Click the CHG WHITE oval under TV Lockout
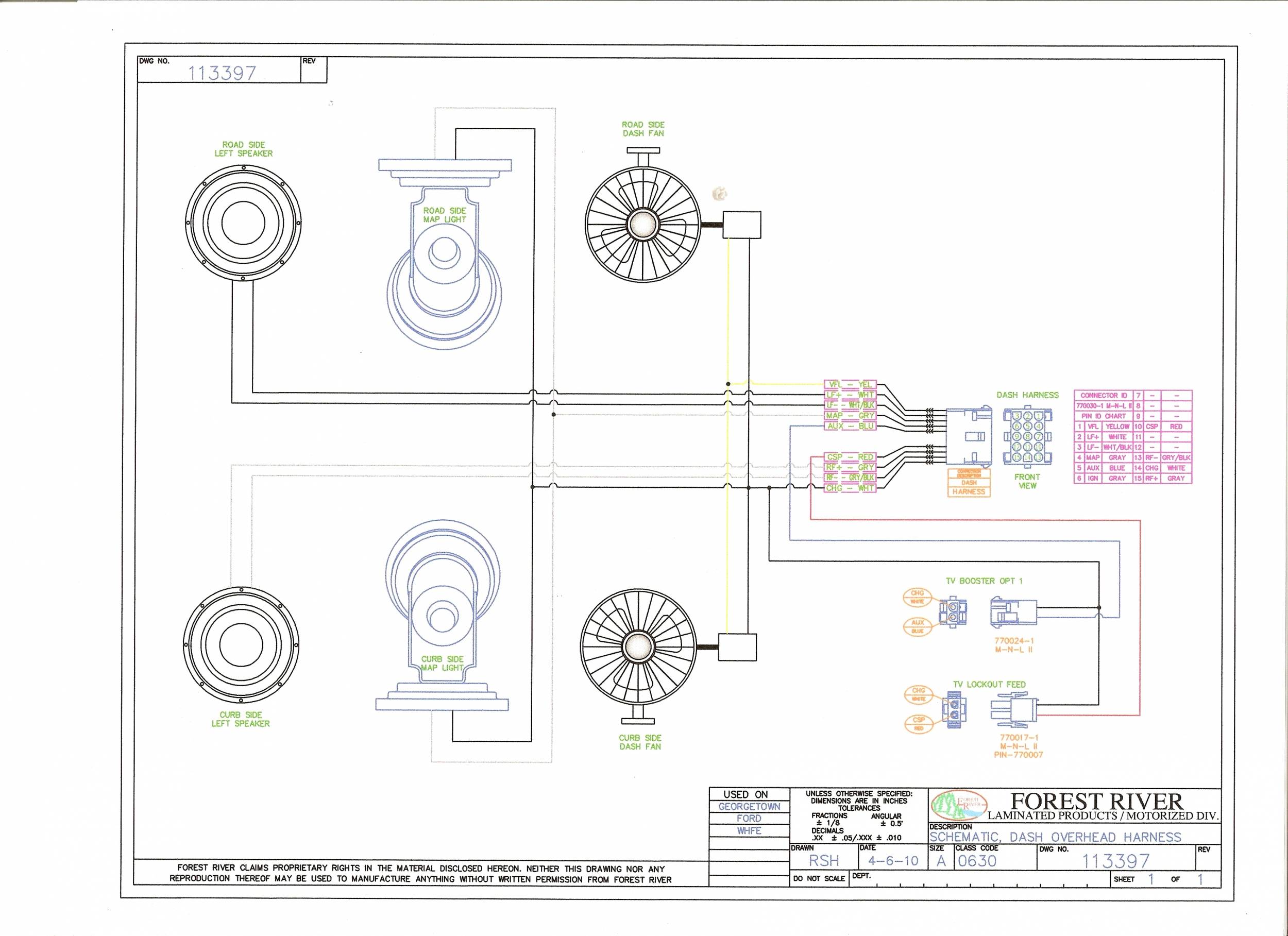The image size is (1288, 936). 918,694
